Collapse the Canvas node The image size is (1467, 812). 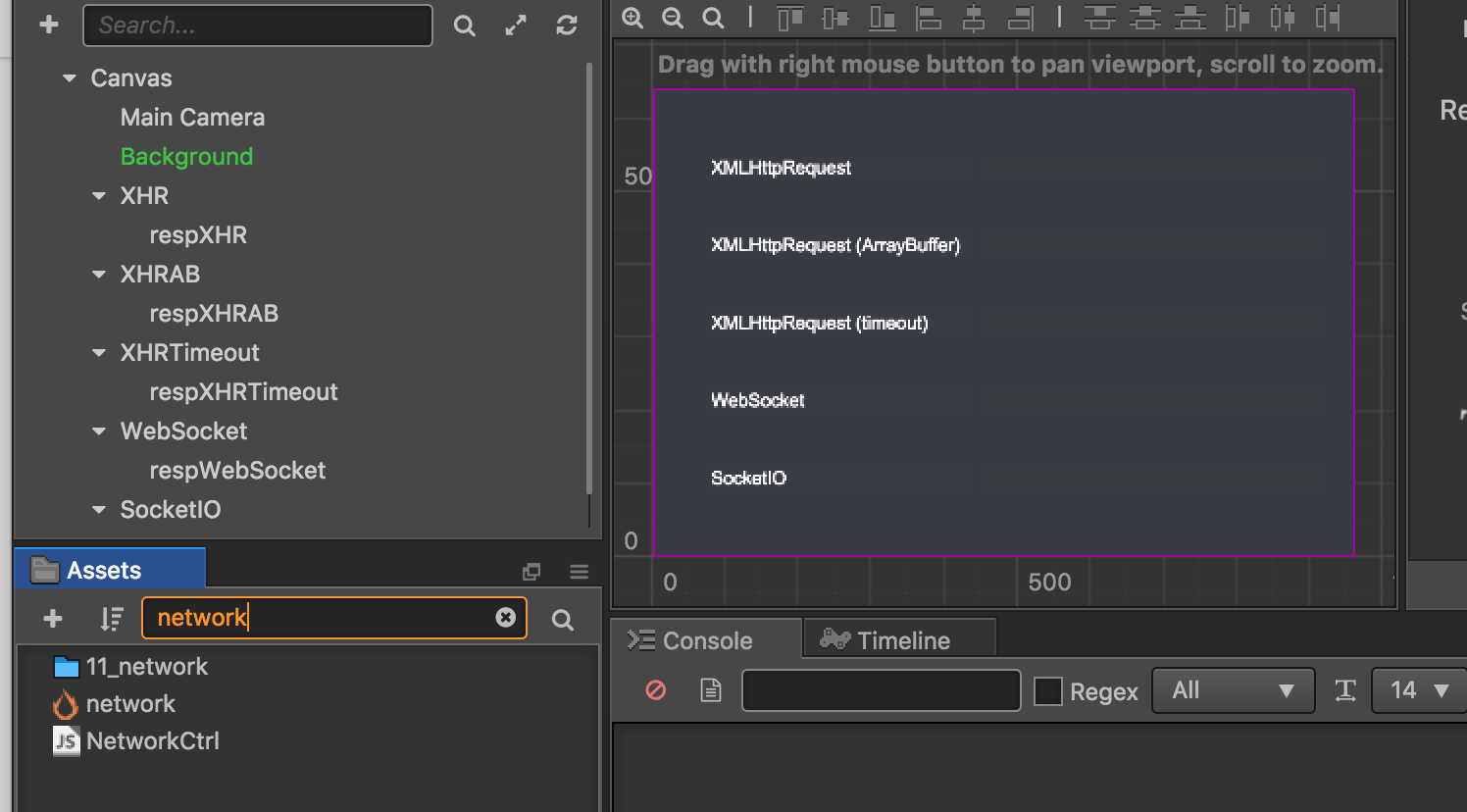[x=68, y=77]
